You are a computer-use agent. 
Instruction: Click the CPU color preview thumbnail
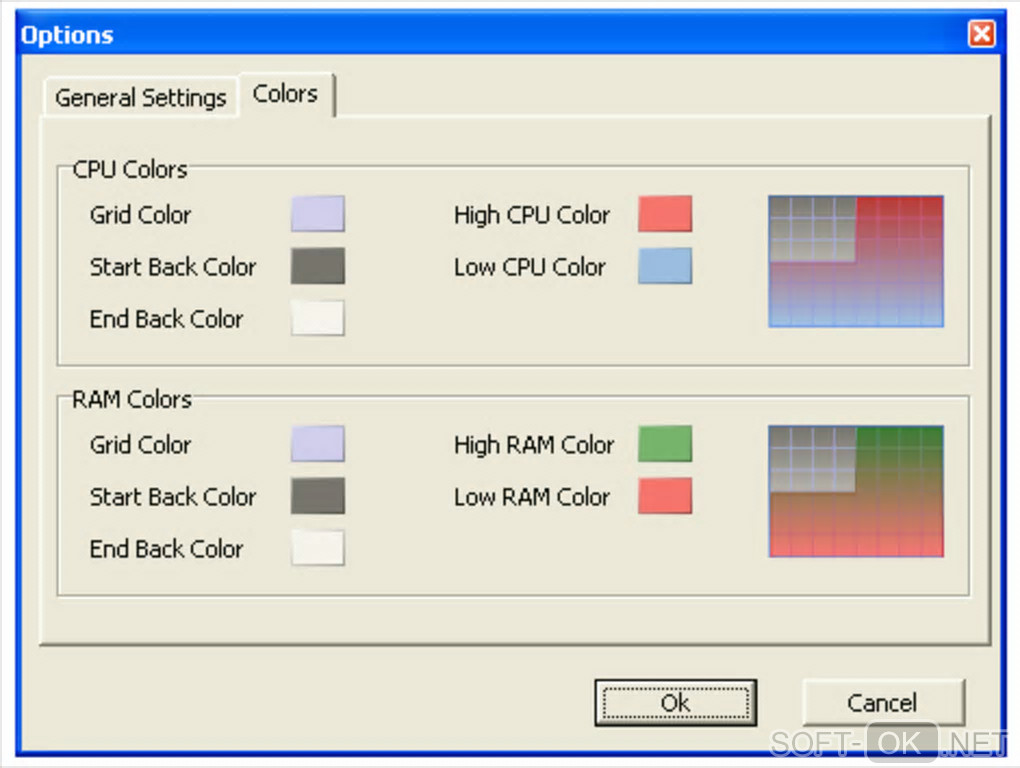pyautogui.click(x=855, y=261)
